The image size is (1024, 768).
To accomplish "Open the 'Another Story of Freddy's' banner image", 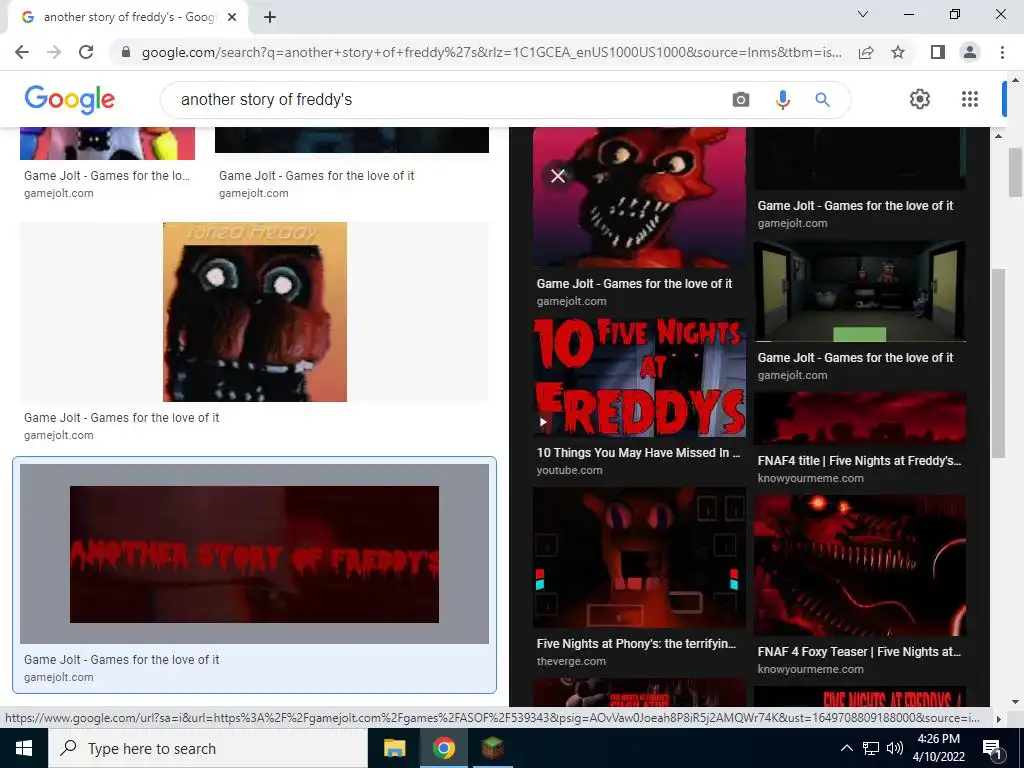I will pos(254,554).
